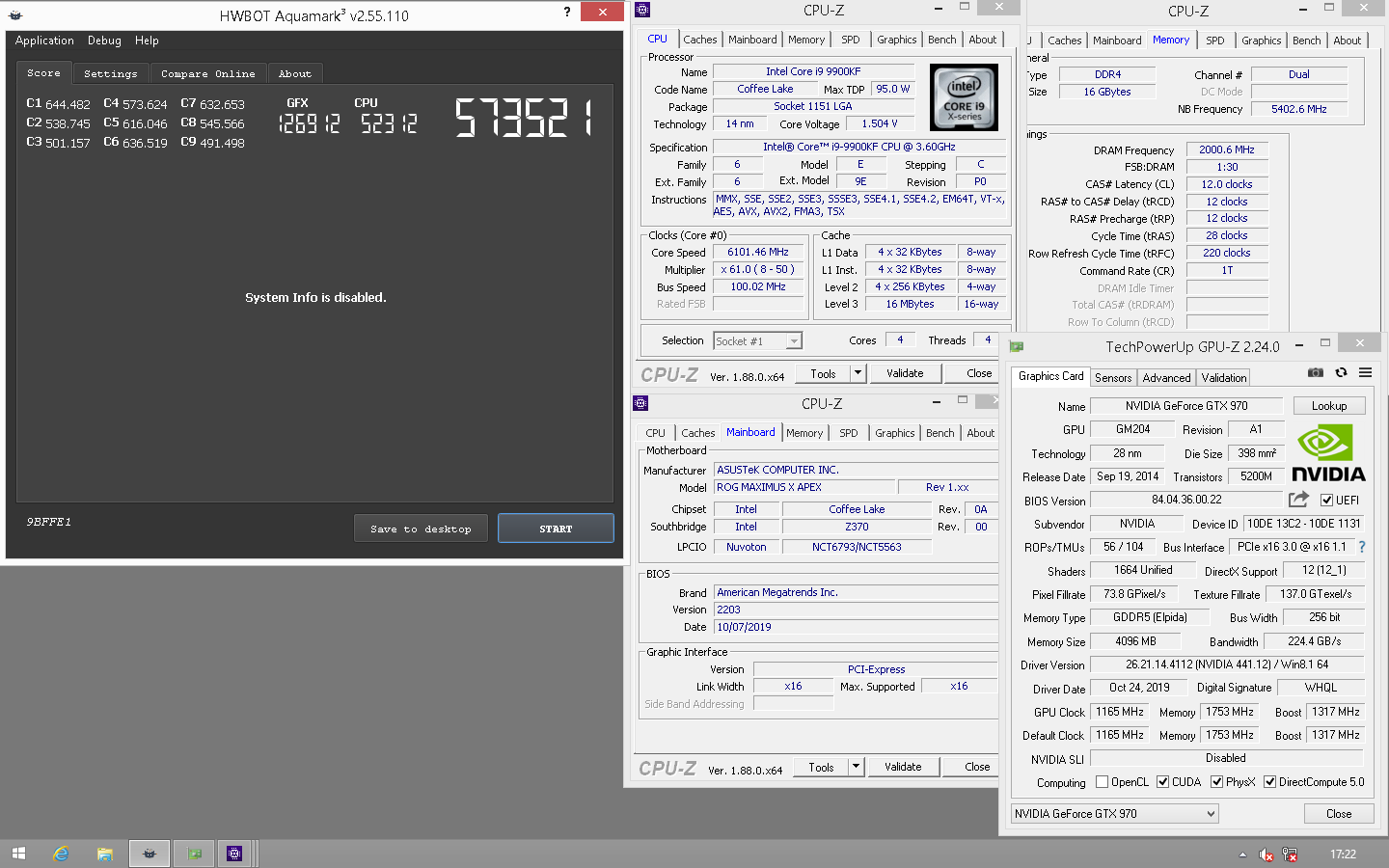Screen dimensions: 1389x868
Task: Open Caches tab in processor CPU-Z window
Action: tap(700, 40)
